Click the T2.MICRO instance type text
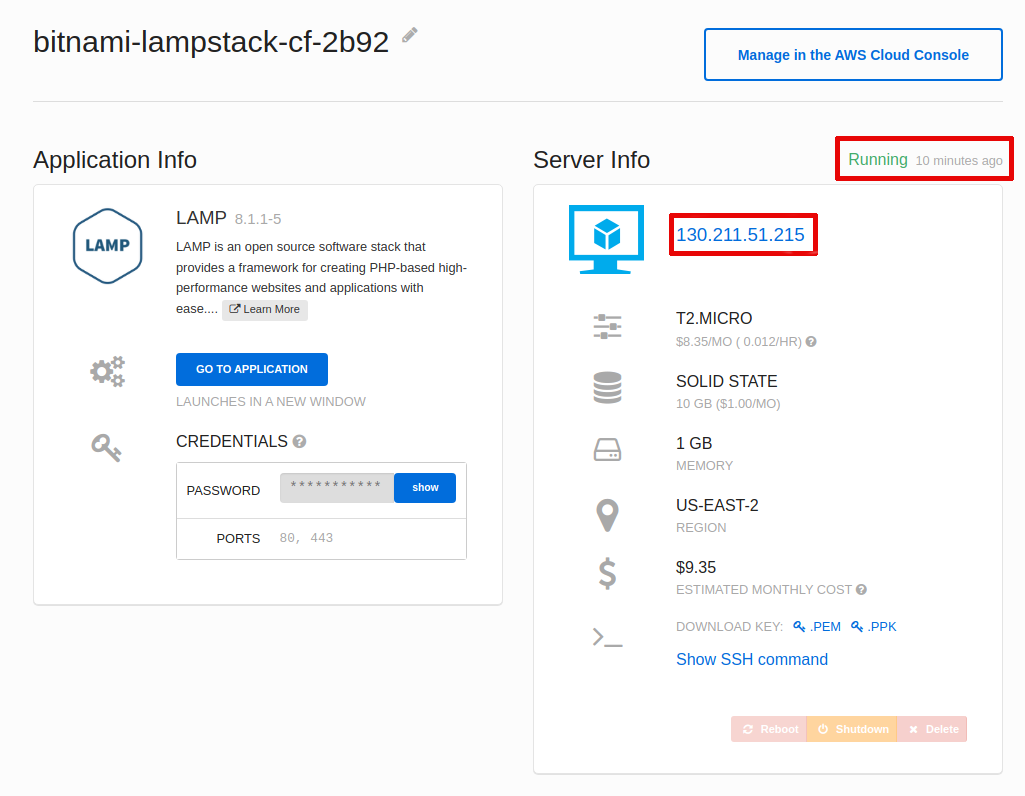 coord(714,318)
